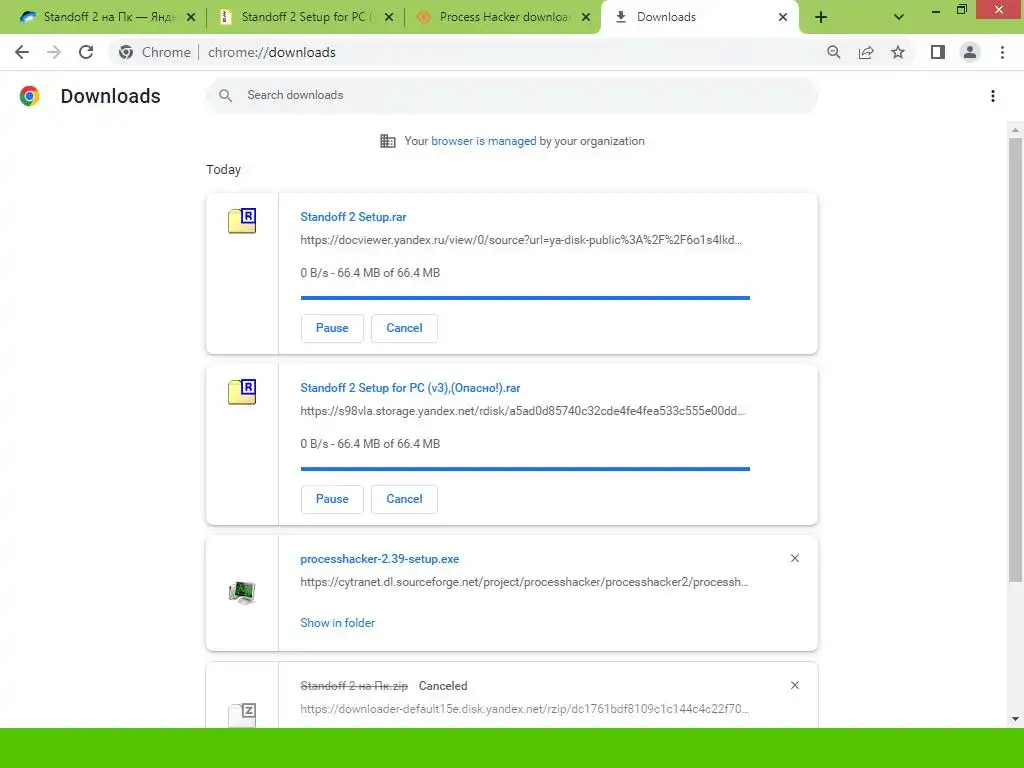Open the profile avatar icon
This screenshot has width=1024, height=768.
(x=970, y=52)
